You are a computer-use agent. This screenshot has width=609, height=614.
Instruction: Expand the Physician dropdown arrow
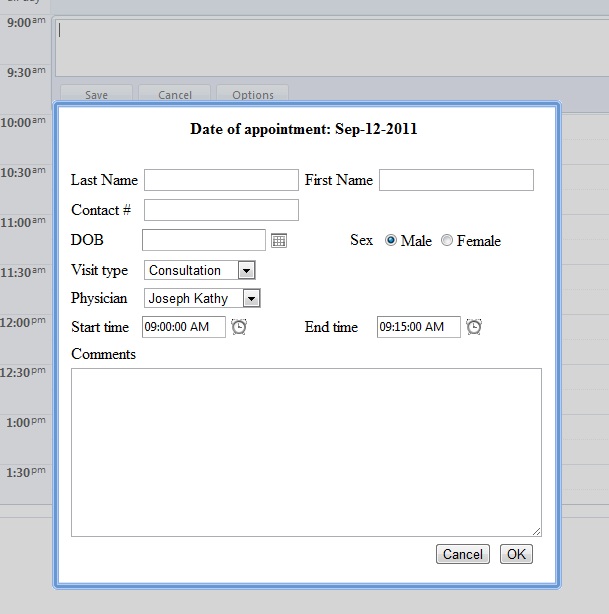click(251, 298)
